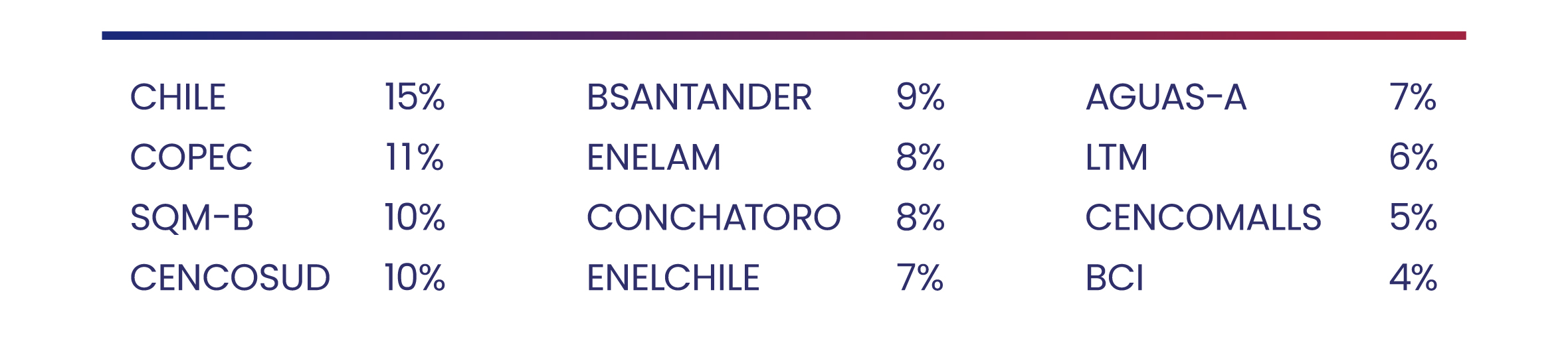Select the ENELAM stock label
The height and width of the screenshot is (363, 1568).
(654, 157)
